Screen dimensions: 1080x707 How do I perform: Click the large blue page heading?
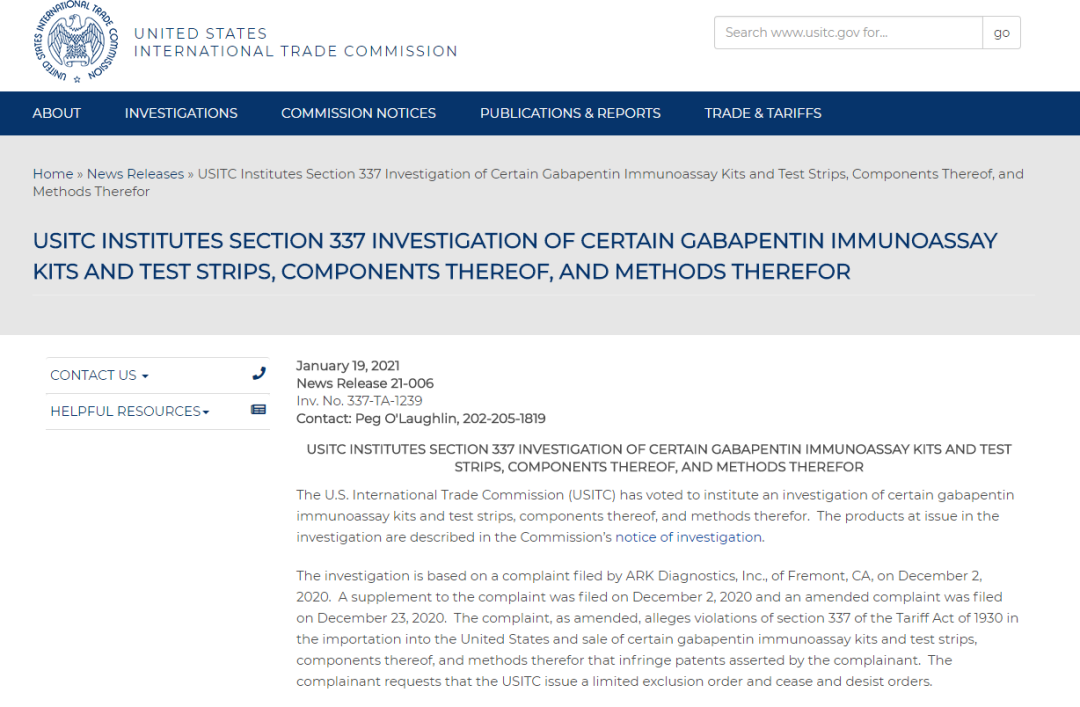click(515, 256)
